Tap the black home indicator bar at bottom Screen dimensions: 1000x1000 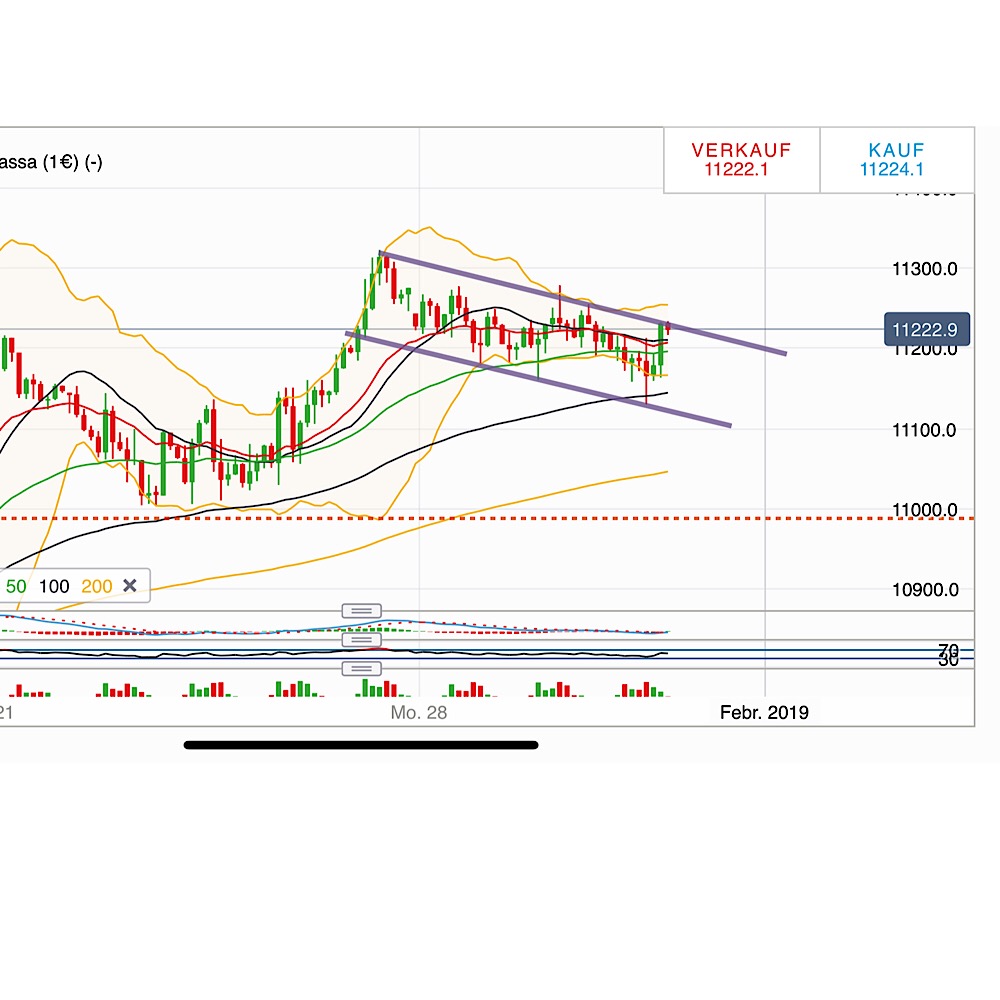coord(360,744)
